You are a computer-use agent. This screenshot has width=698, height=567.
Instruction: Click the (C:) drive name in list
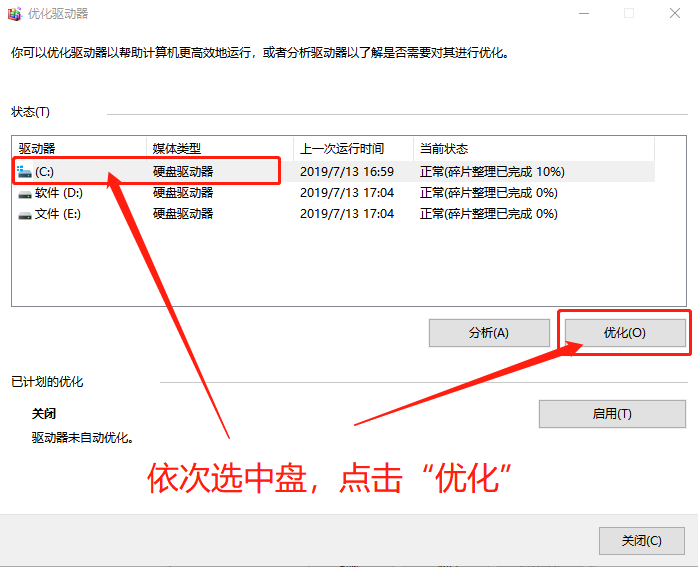(x=45, y=172)
